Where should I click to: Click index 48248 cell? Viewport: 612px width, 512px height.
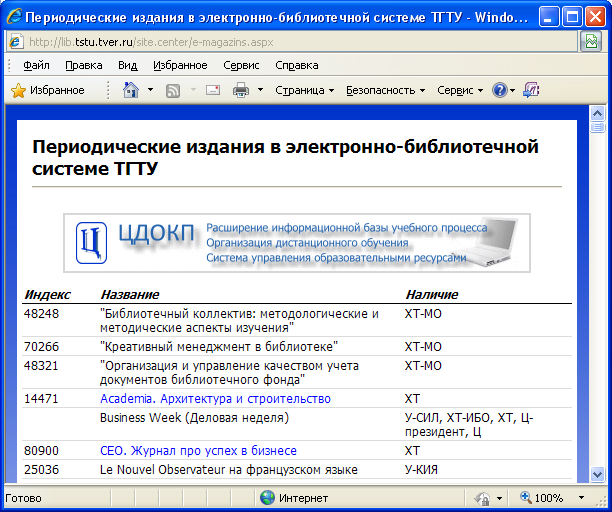click(41, 314)
